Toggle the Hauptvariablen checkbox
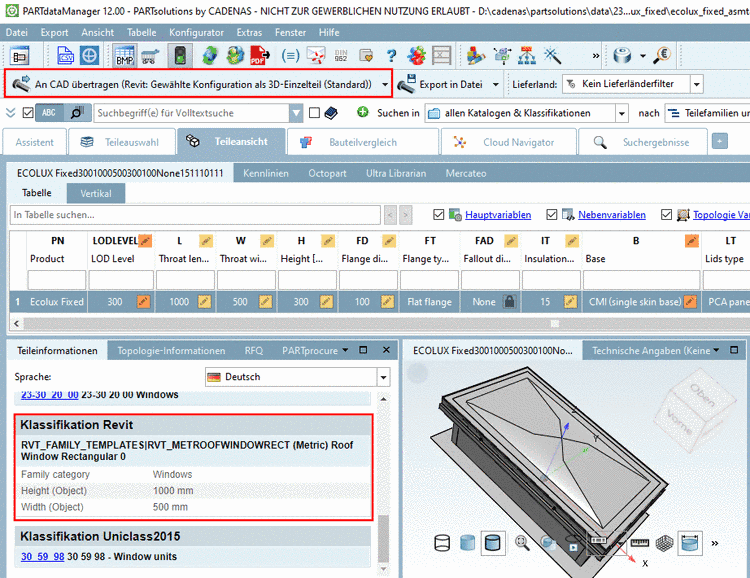Image resolution: width=750 pixels, height=578 pixels. [x=438, y=215]
